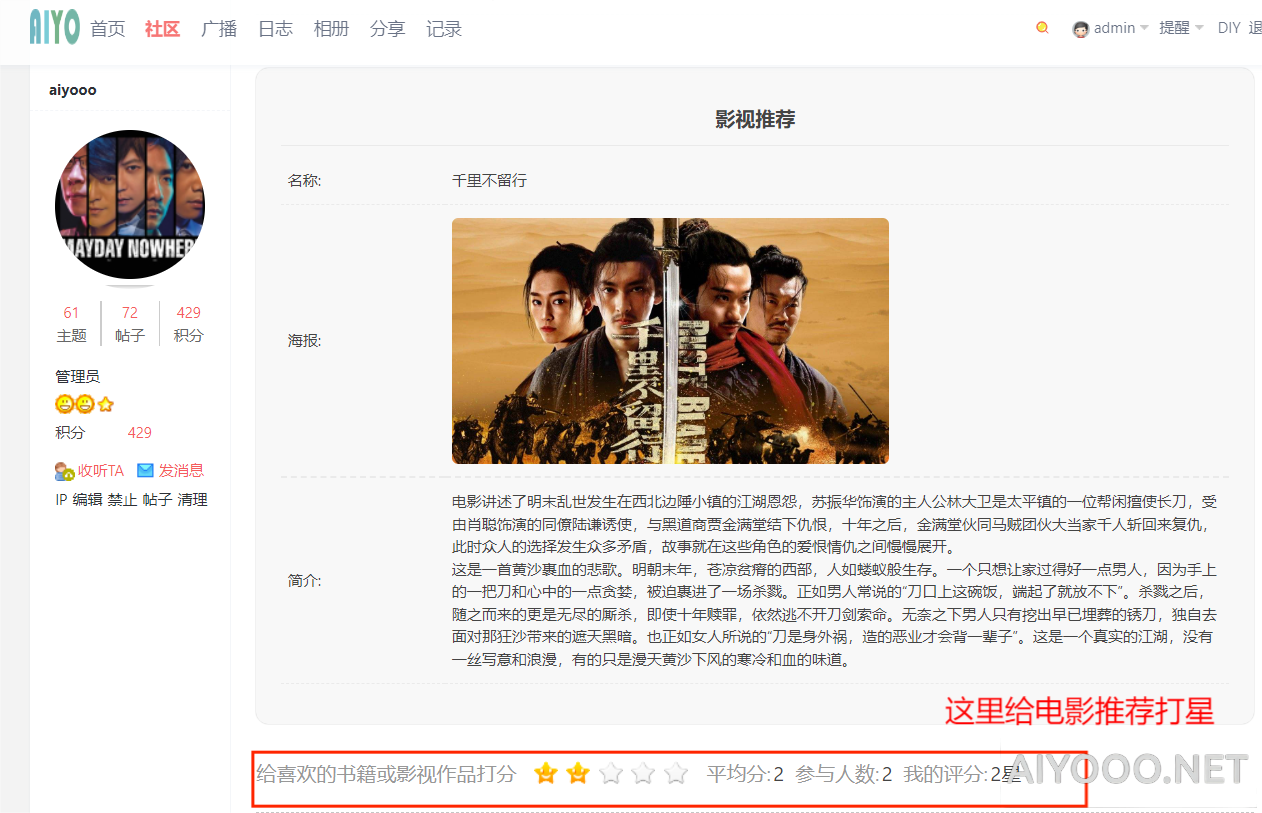Go to the 广播 menu item
The width and height of the screenshot is (1262, 813).
point(219,29)
